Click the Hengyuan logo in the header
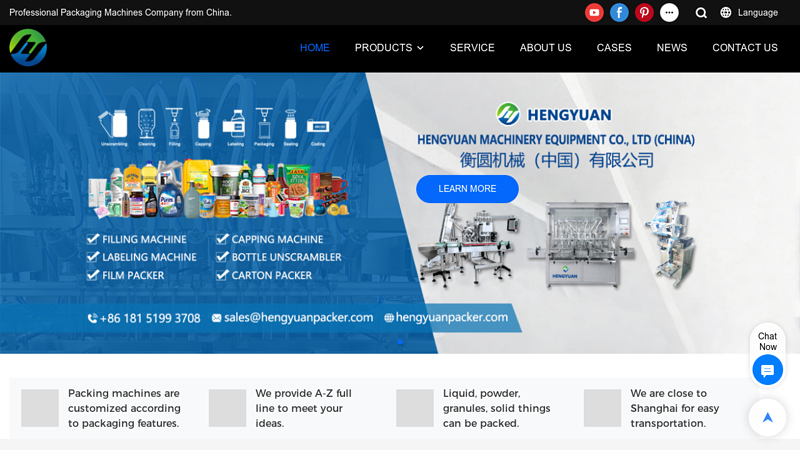The height and width of the screenshot is (450, 800). click(x=28, y=47)
